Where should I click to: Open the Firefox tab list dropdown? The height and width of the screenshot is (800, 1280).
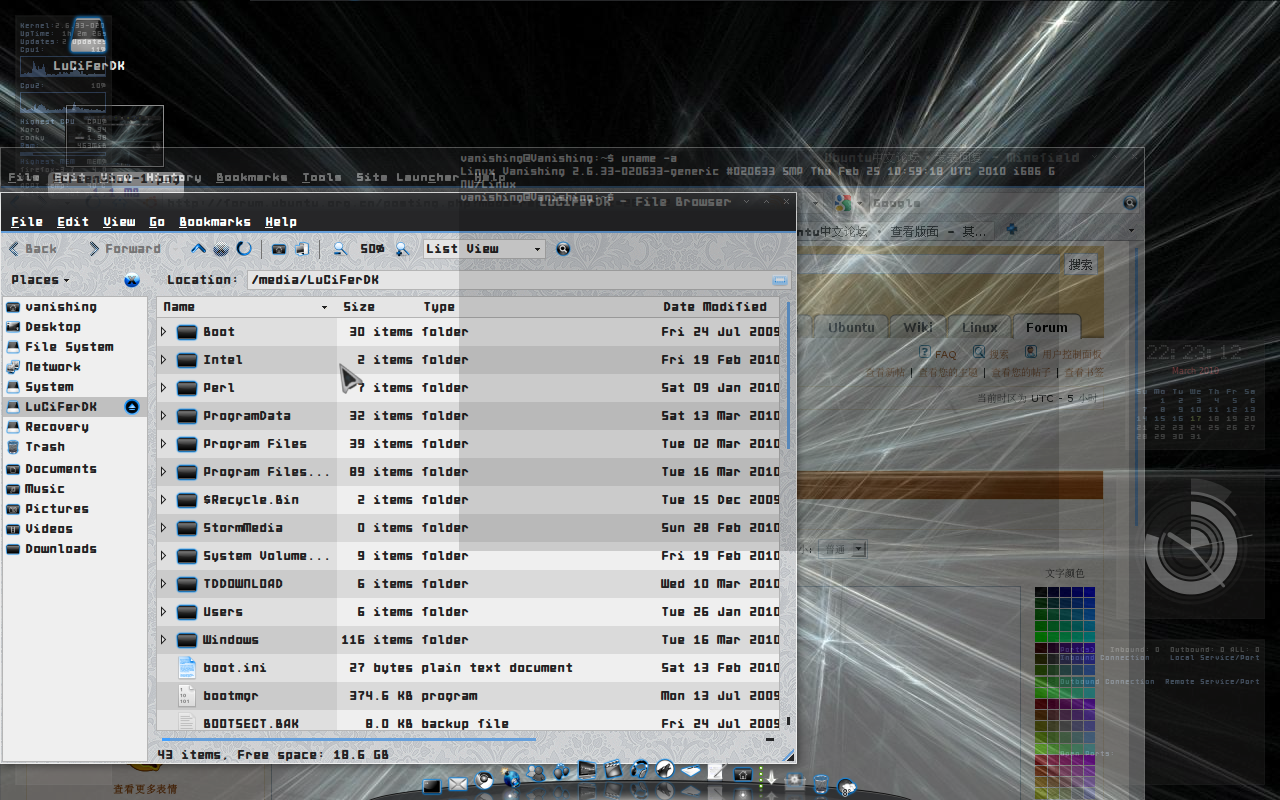tap(1132, 231)
